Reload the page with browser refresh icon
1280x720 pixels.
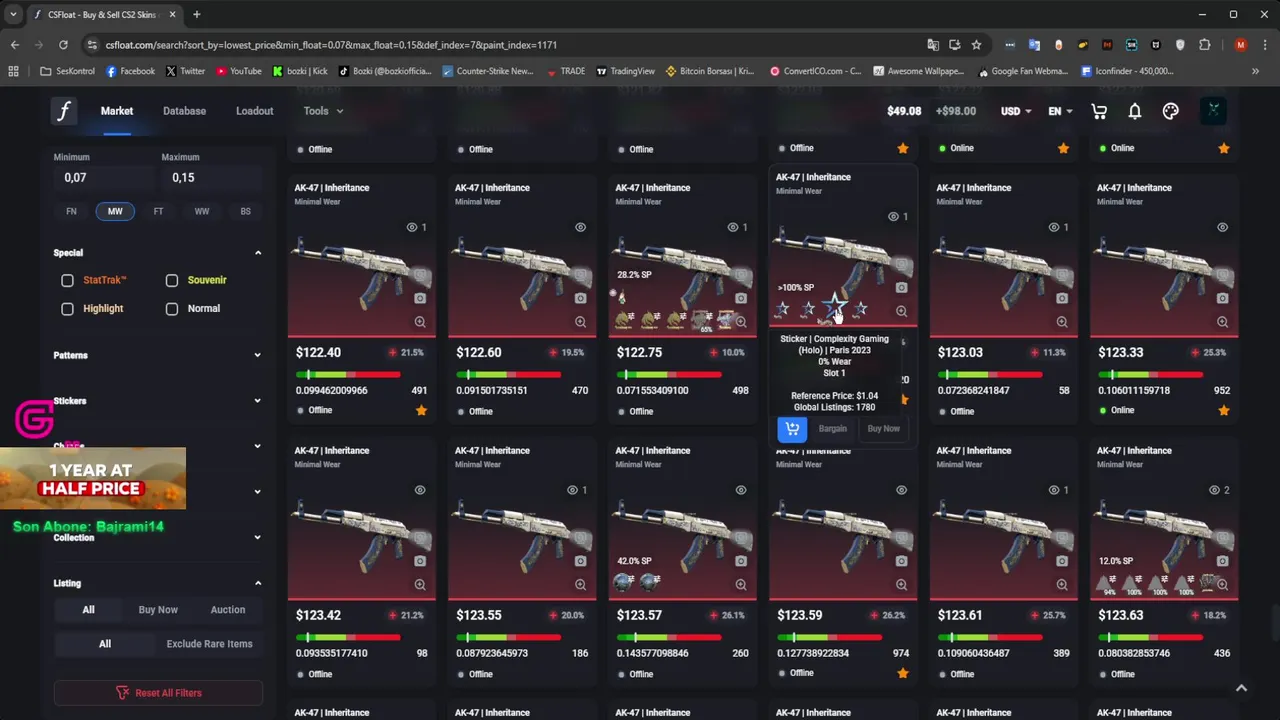coord(63,45)
